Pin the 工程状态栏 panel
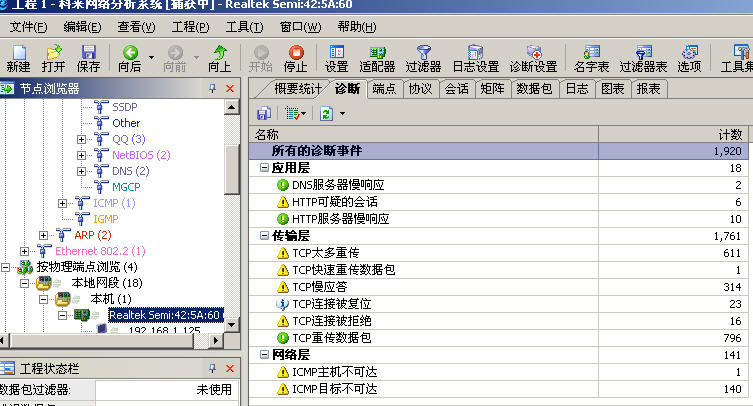Image resolution: width=753 pixels, height=406 pixels. coord(213,369)
